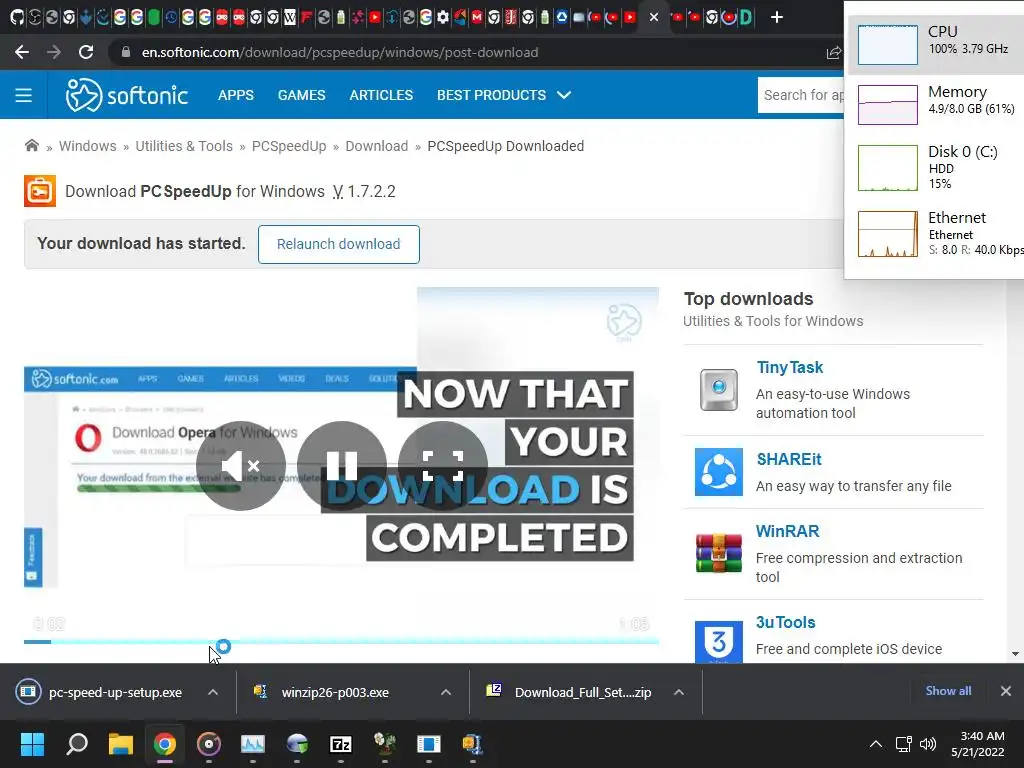Screen dimensions: 1024x768
Task: Click the browser address bar URL
Action: point(340,52)
